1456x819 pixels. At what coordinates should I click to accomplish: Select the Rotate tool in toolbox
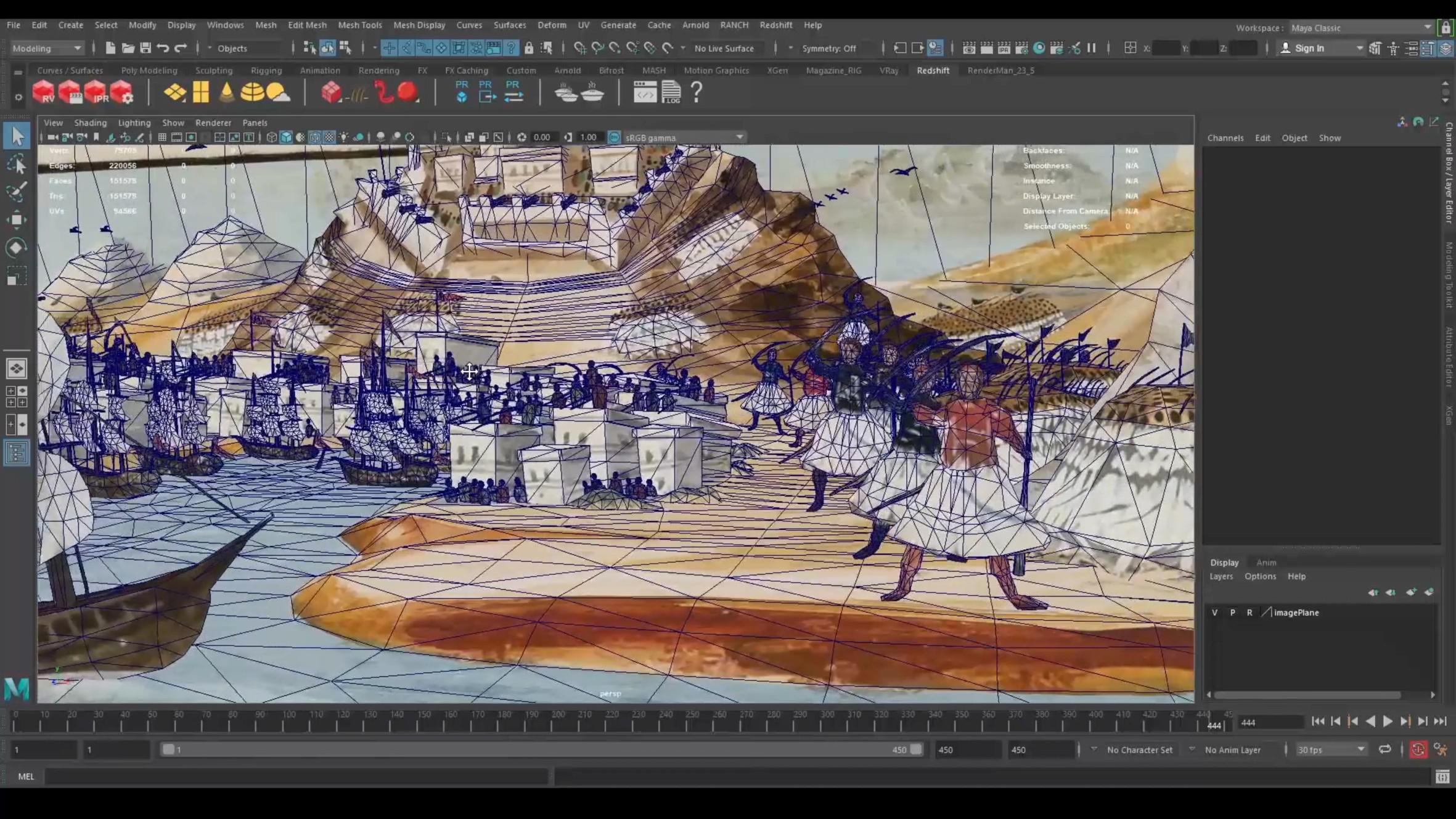tap(17, 248)
